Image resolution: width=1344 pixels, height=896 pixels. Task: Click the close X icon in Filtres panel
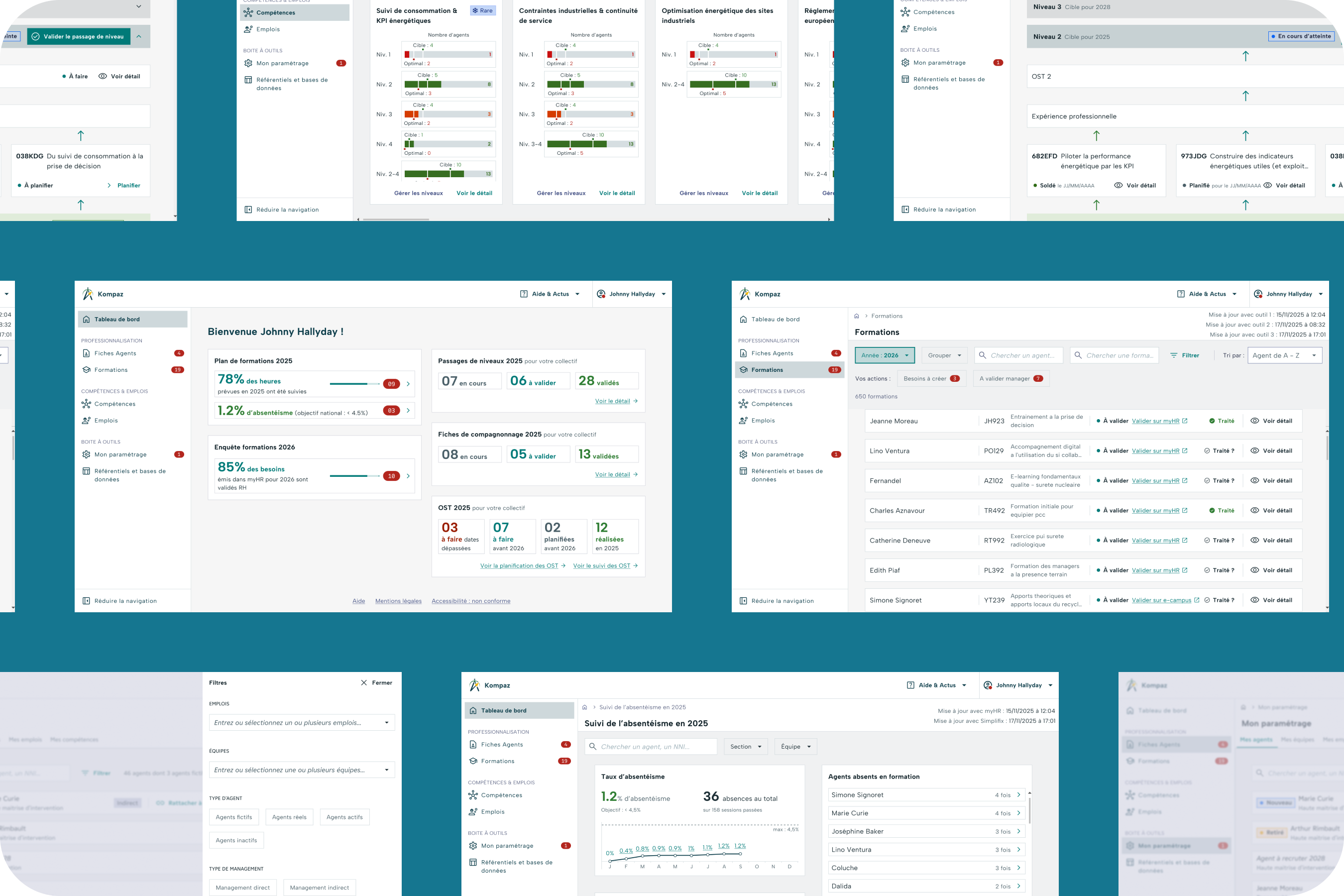[x=363, y=683]
